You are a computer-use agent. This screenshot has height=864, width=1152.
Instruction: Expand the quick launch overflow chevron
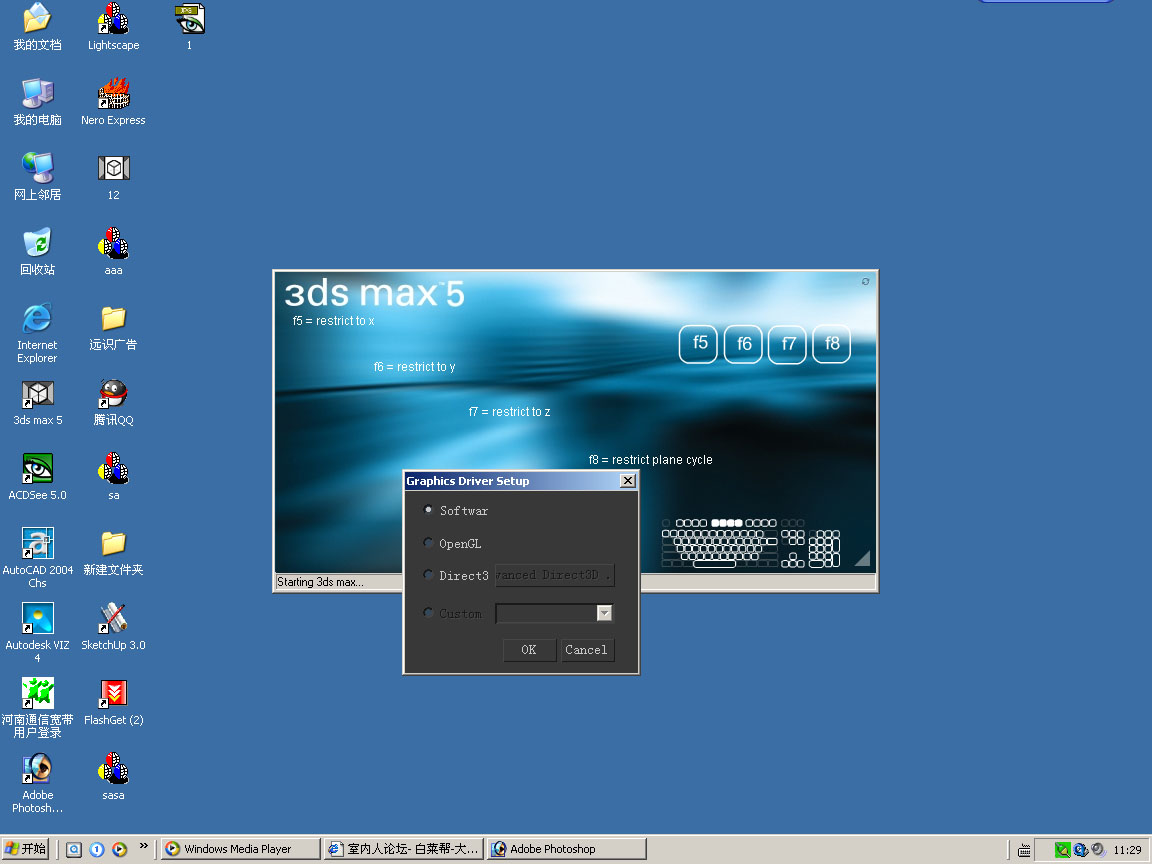pyautogui.click(x=143, y=846)
